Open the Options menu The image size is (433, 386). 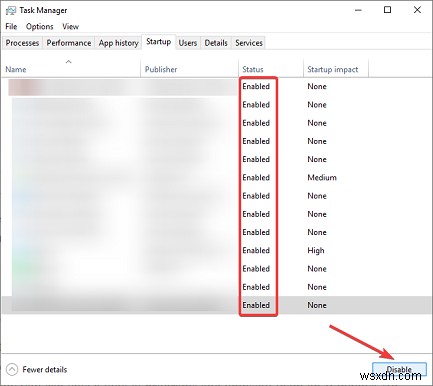39,27
